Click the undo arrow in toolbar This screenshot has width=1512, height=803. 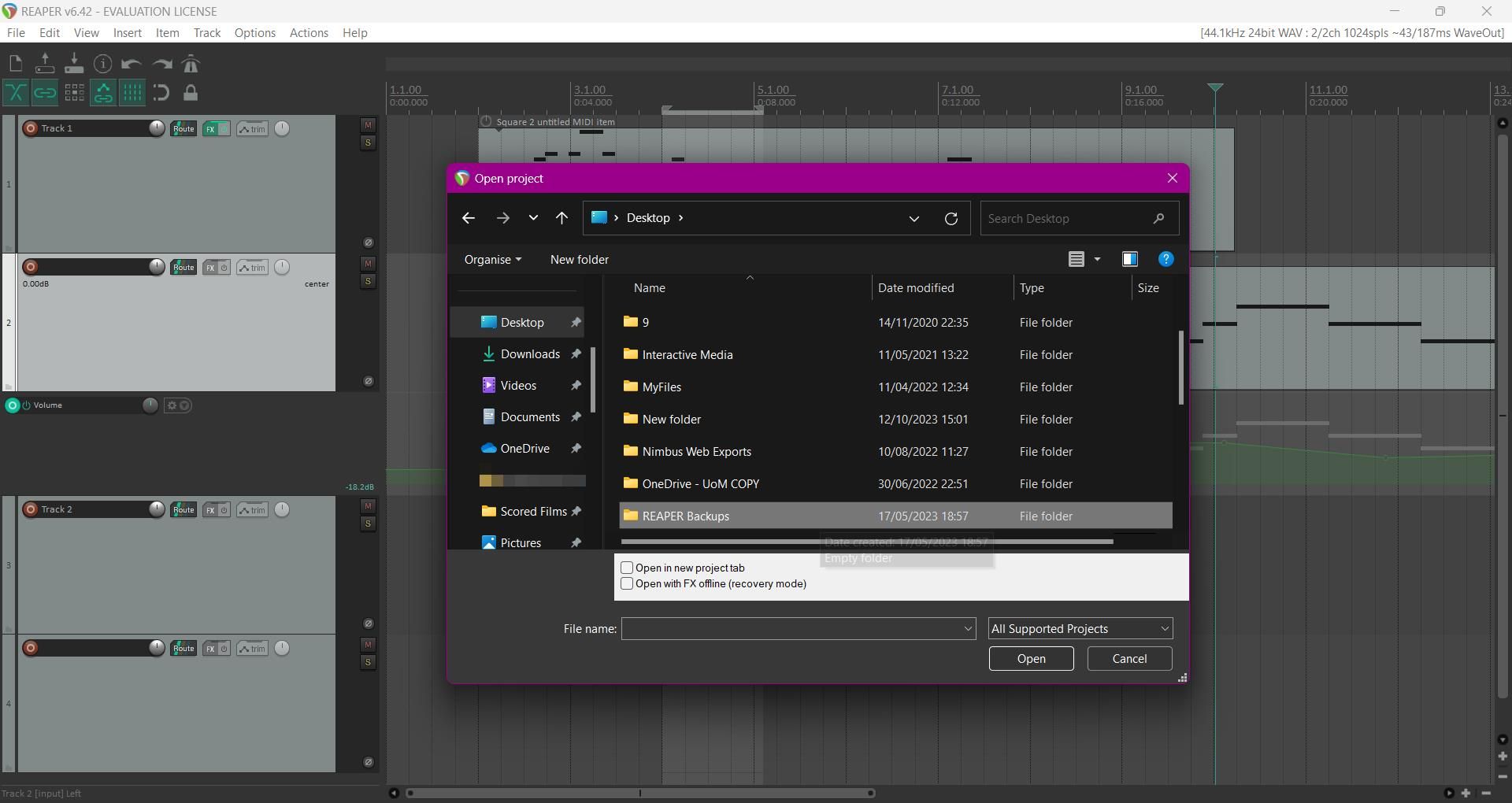[132, 64]
